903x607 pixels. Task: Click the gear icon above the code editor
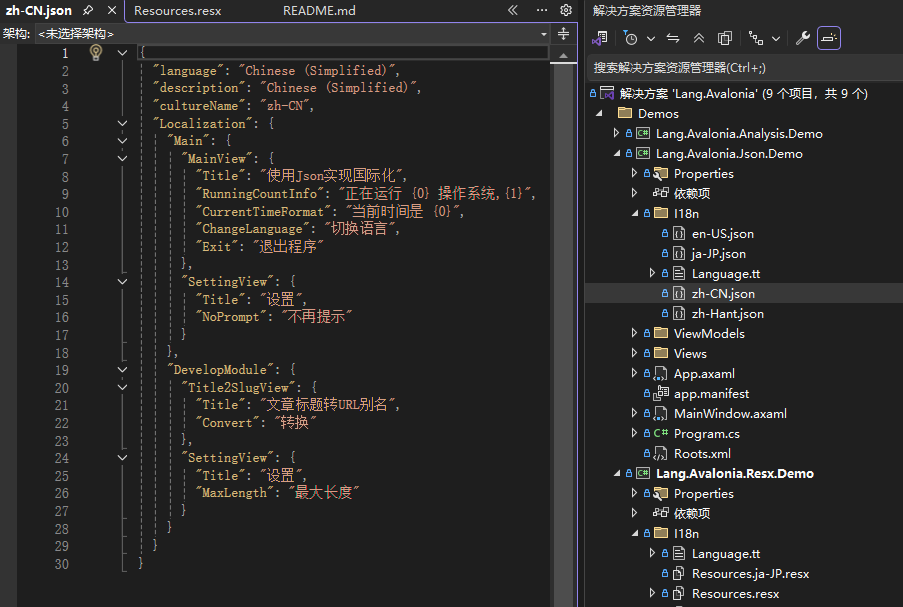coord(566,10)
